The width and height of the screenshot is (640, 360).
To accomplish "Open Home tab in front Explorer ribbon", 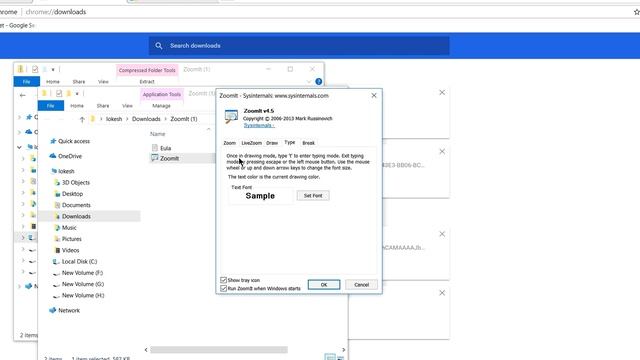I will point(77,106).
